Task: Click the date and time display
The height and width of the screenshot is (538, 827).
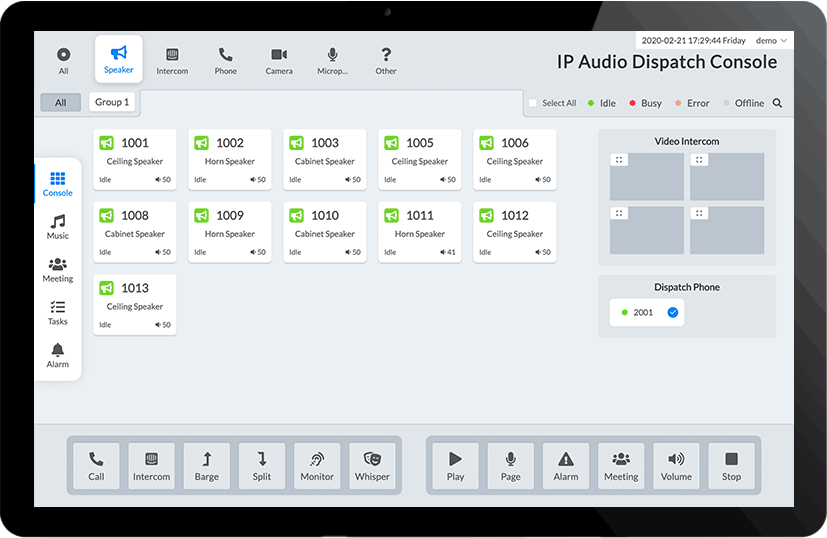Action: click(x=694, y=41)
